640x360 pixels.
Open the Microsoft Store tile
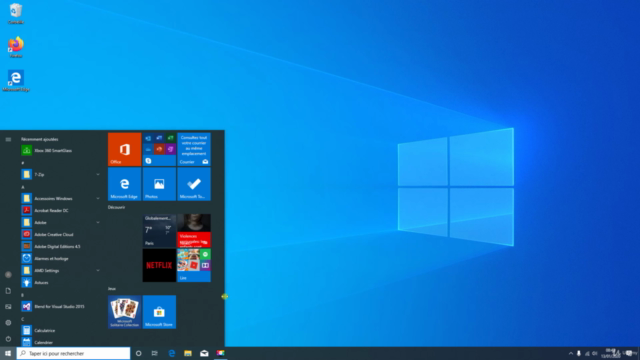(159, 312)
